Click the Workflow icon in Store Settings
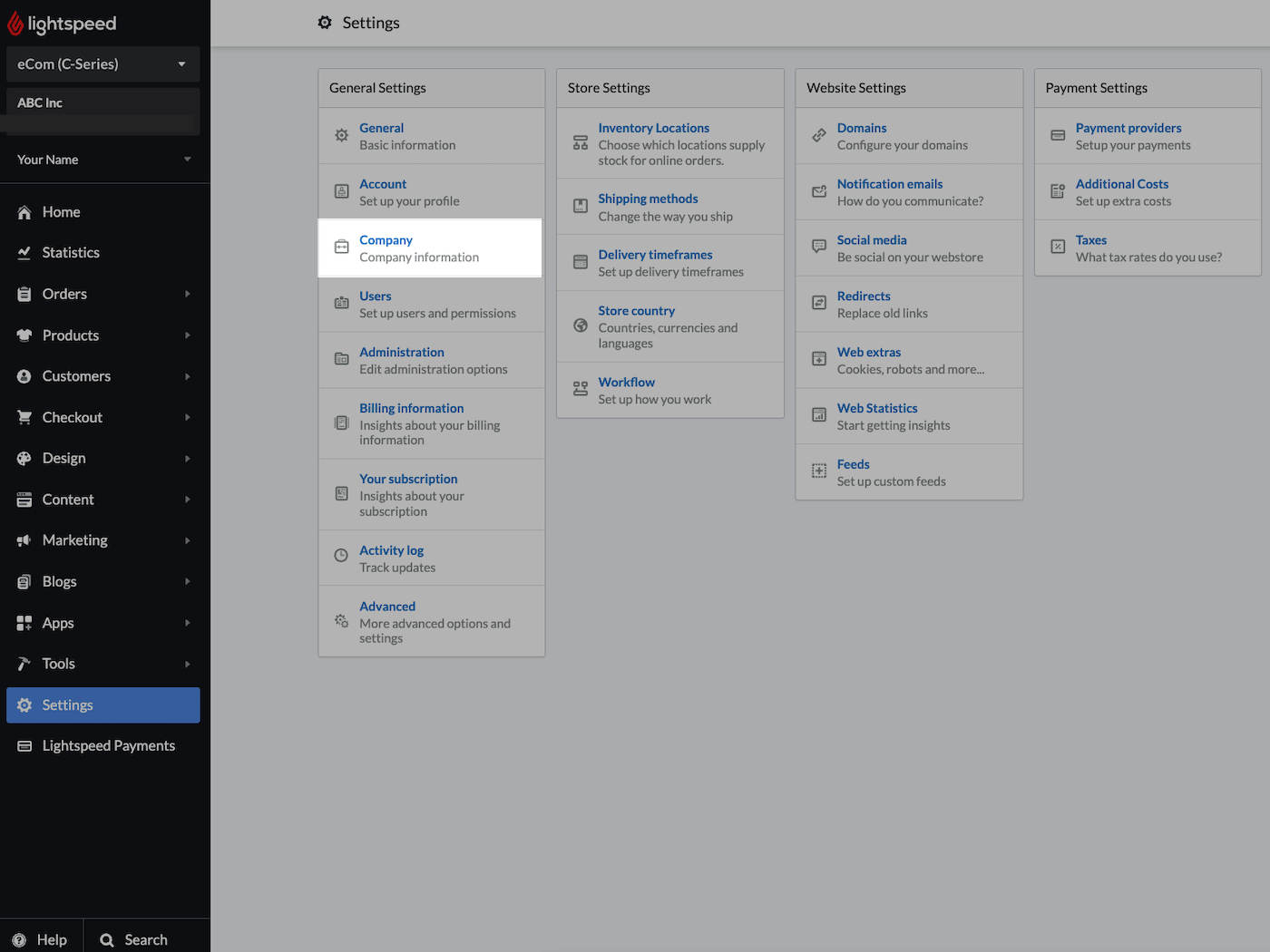The image size is (1270, 952). (581, 389)
